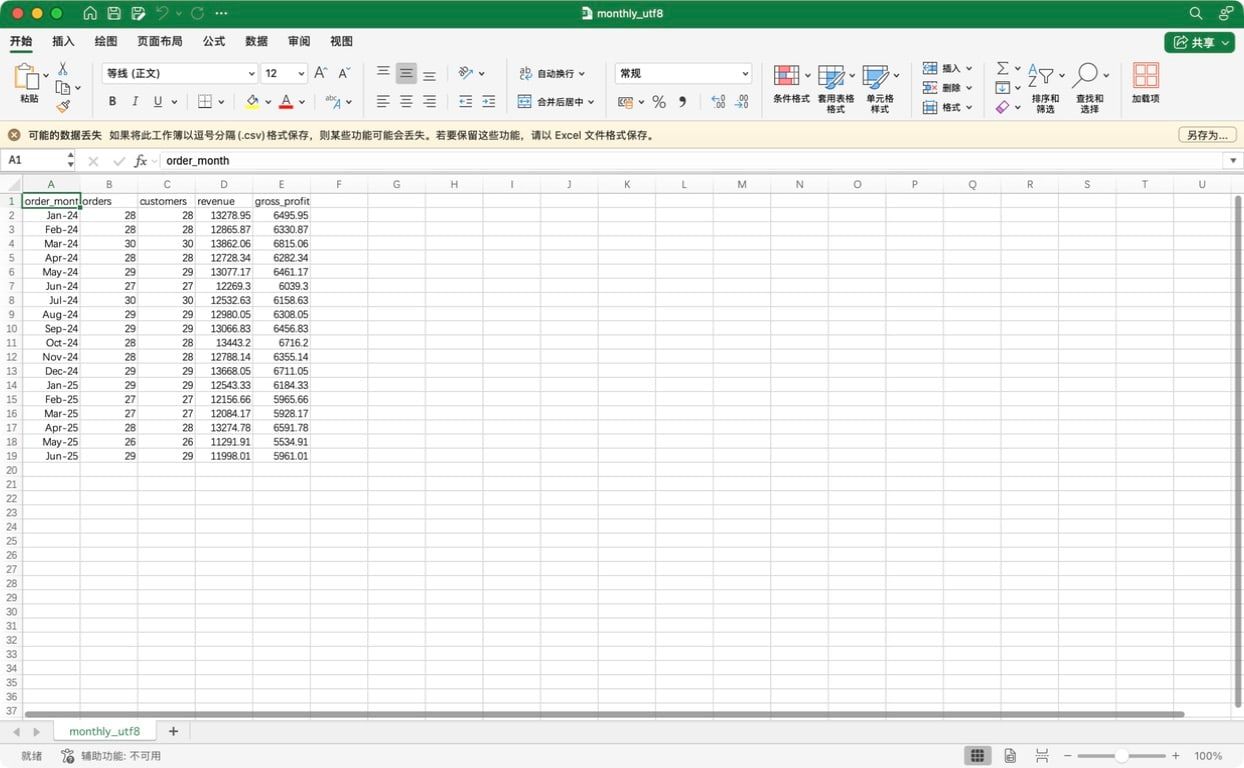1244x768 pixels.
Task: Open Add-ins (加载项) icon
Action: (1146, 83)
